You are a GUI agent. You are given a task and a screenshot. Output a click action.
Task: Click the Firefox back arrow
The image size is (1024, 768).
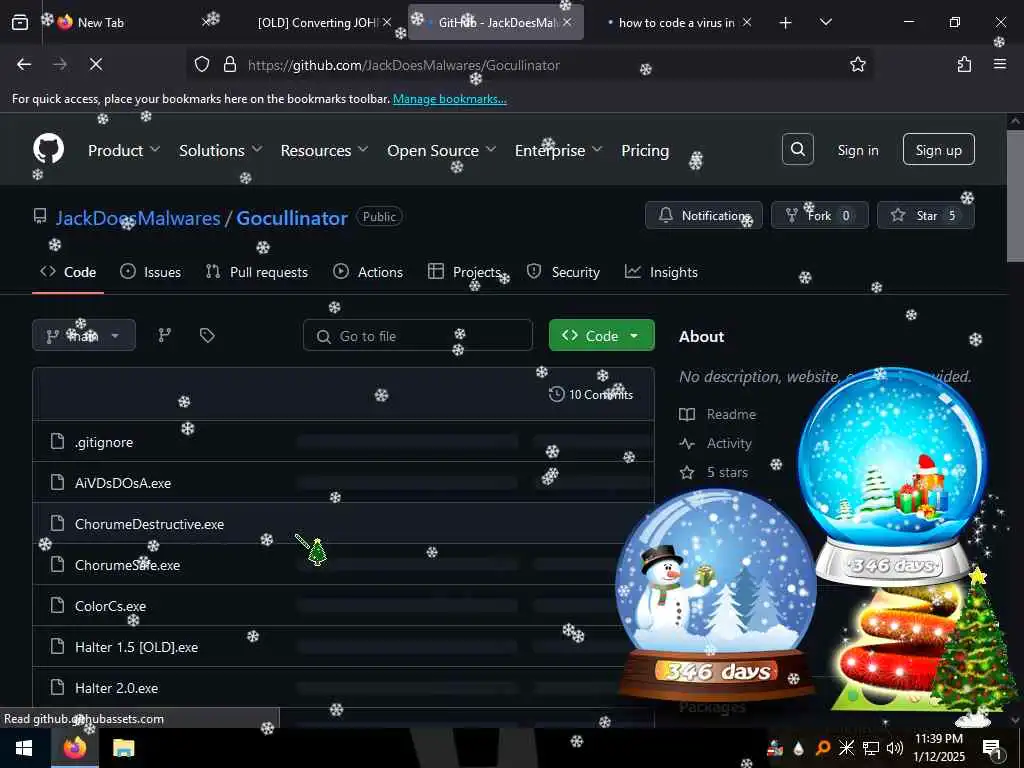24,64
